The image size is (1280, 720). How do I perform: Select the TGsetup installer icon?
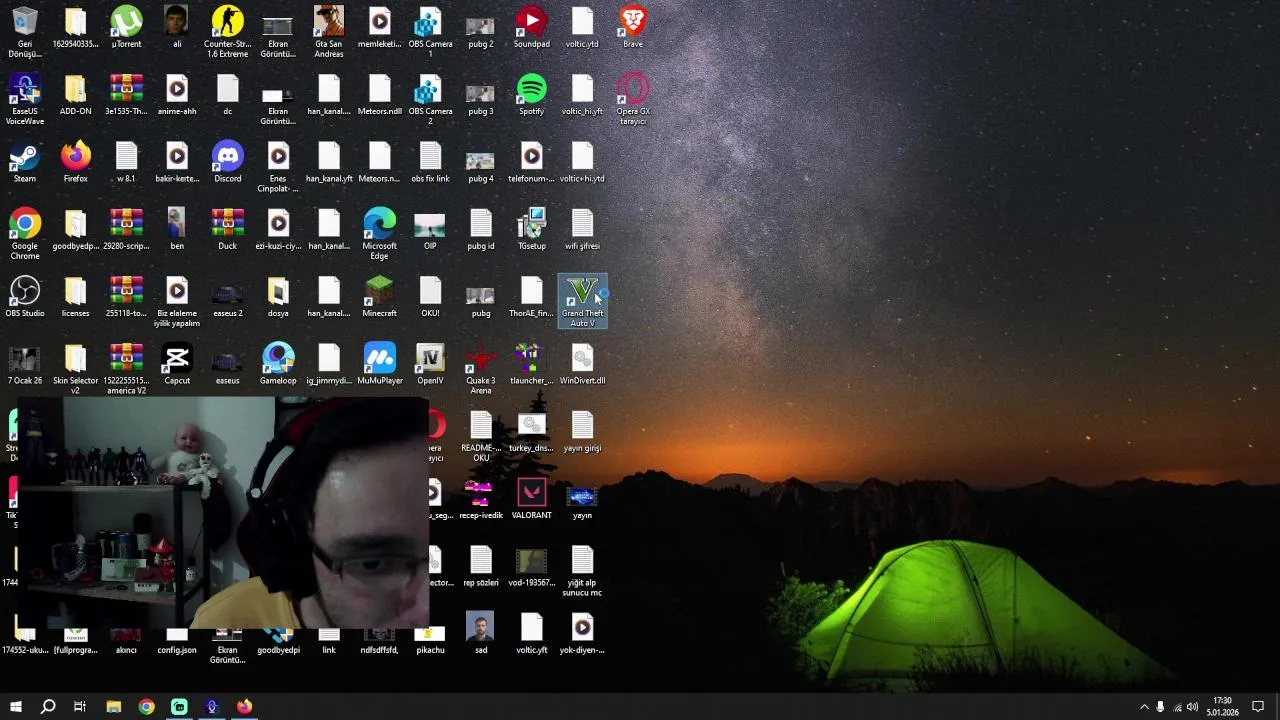coord(531,229)
